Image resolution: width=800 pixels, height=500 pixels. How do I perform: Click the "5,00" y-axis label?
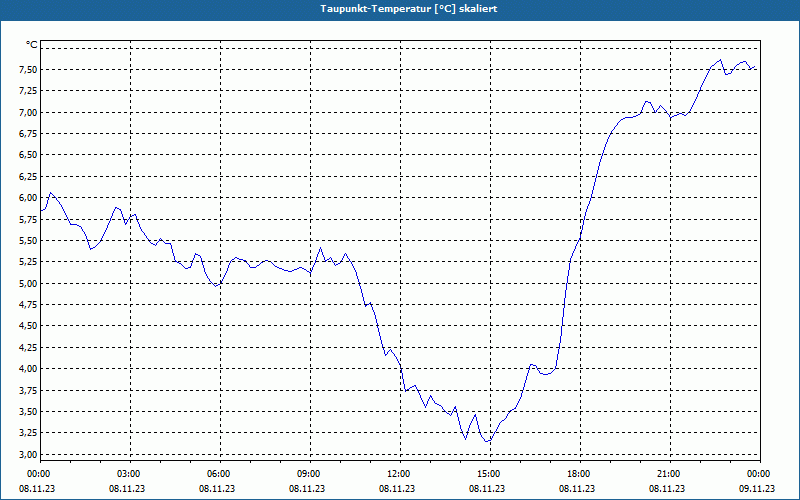[28, 284]
